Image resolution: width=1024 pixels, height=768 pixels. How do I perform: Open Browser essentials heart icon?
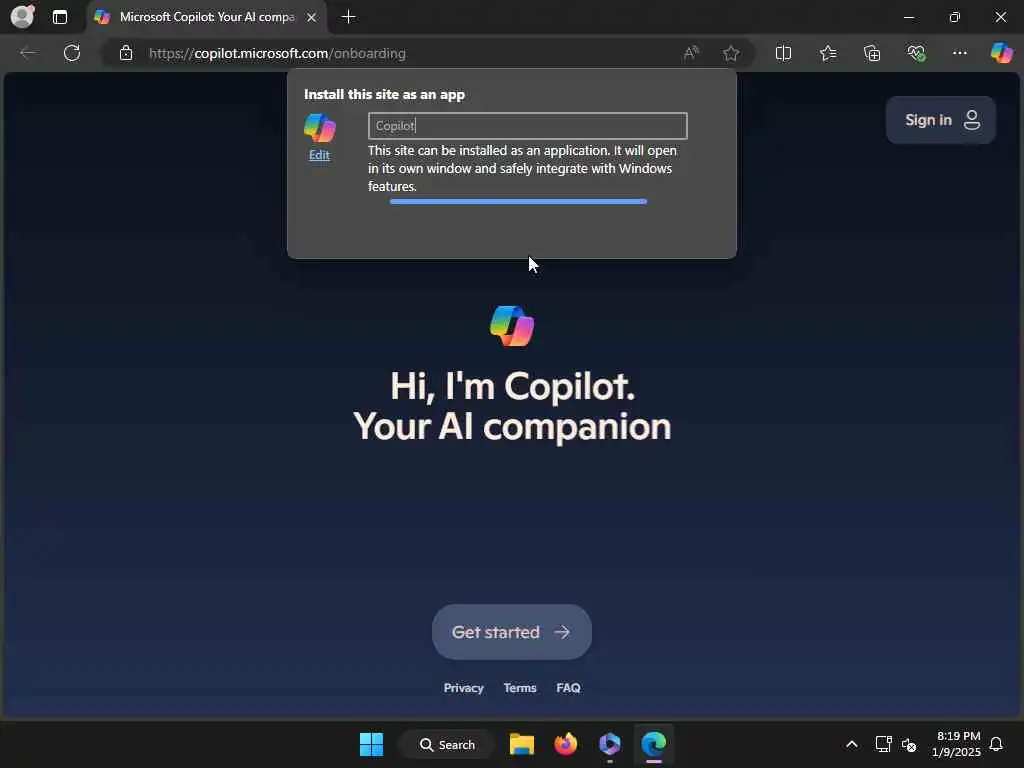[x=916, y=53]
